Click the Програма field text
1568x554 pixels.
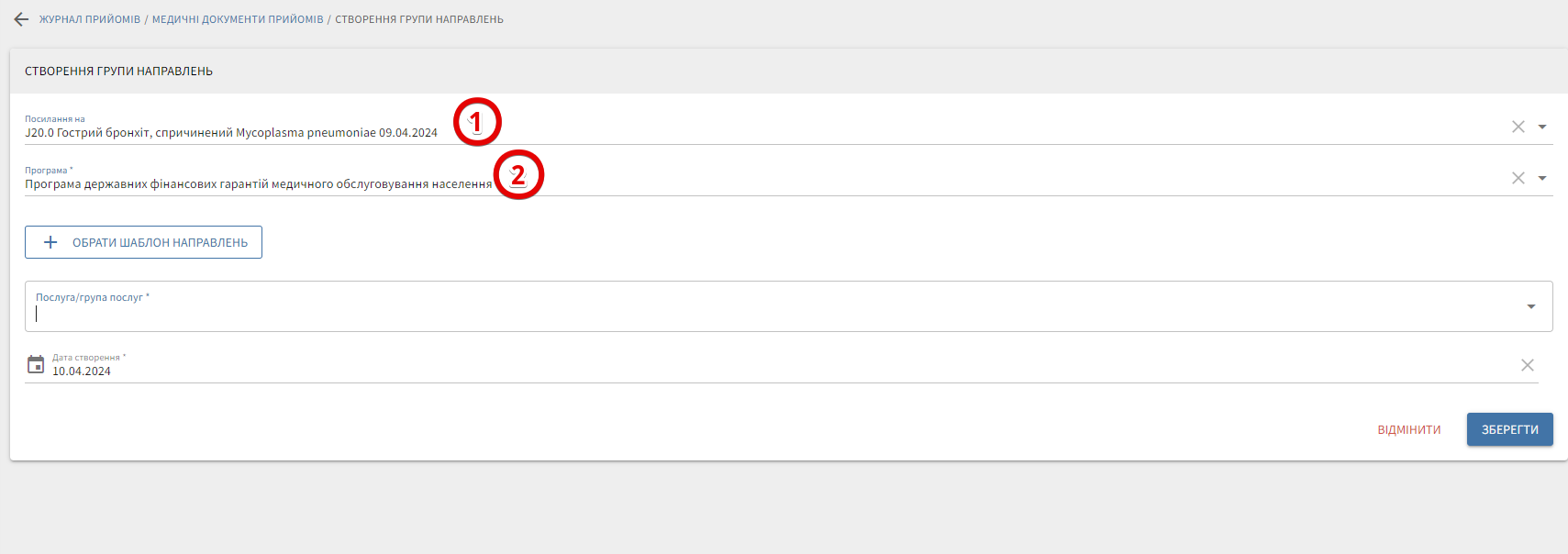point(259,184)
